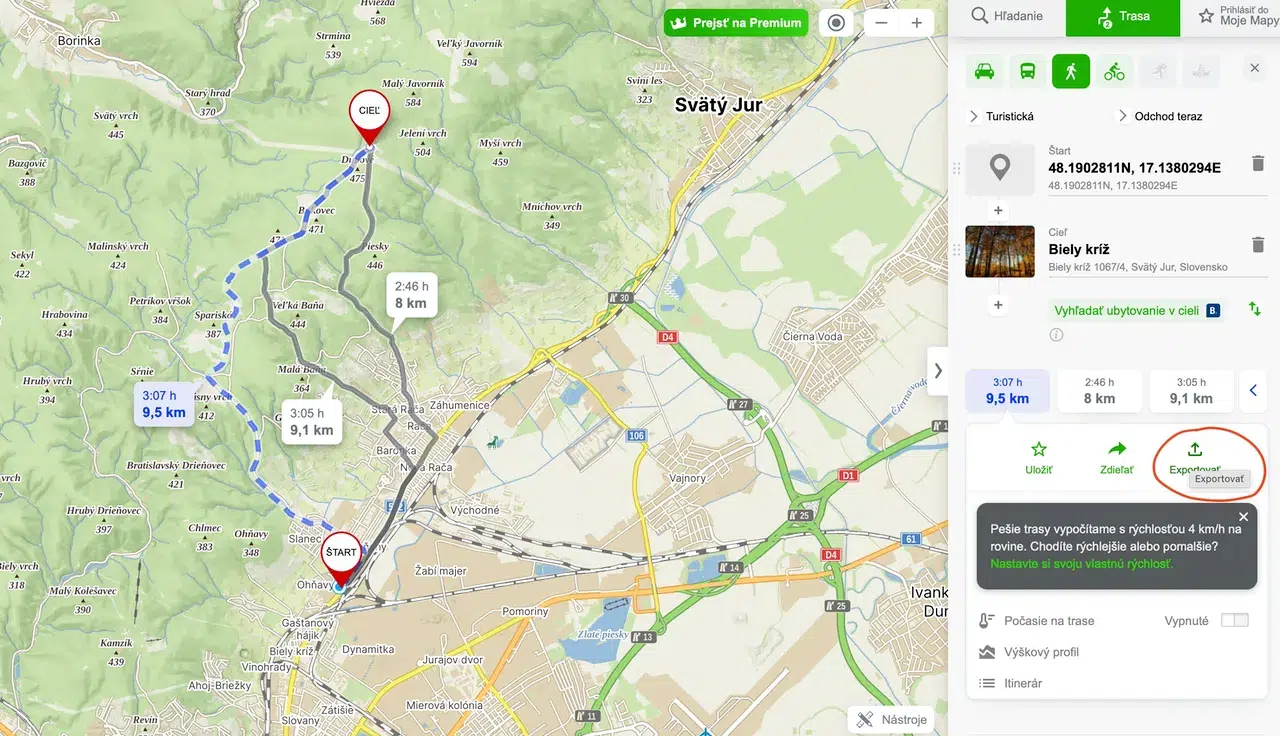Screen dimensions: 1280x736
Task: Delete the Štart waypoint with trash icon
Action: [x=1258, y=164]
